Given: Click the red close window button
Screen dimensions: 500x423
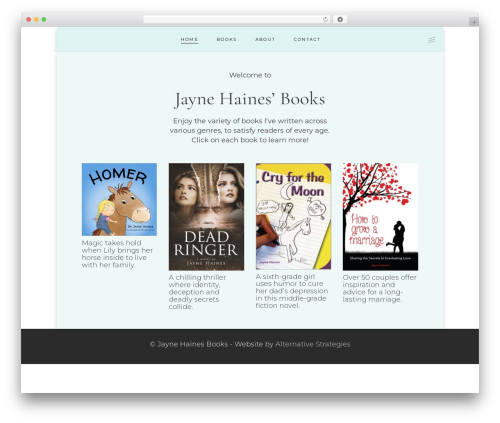Looking at the screenshot, I should pos(29,19).
